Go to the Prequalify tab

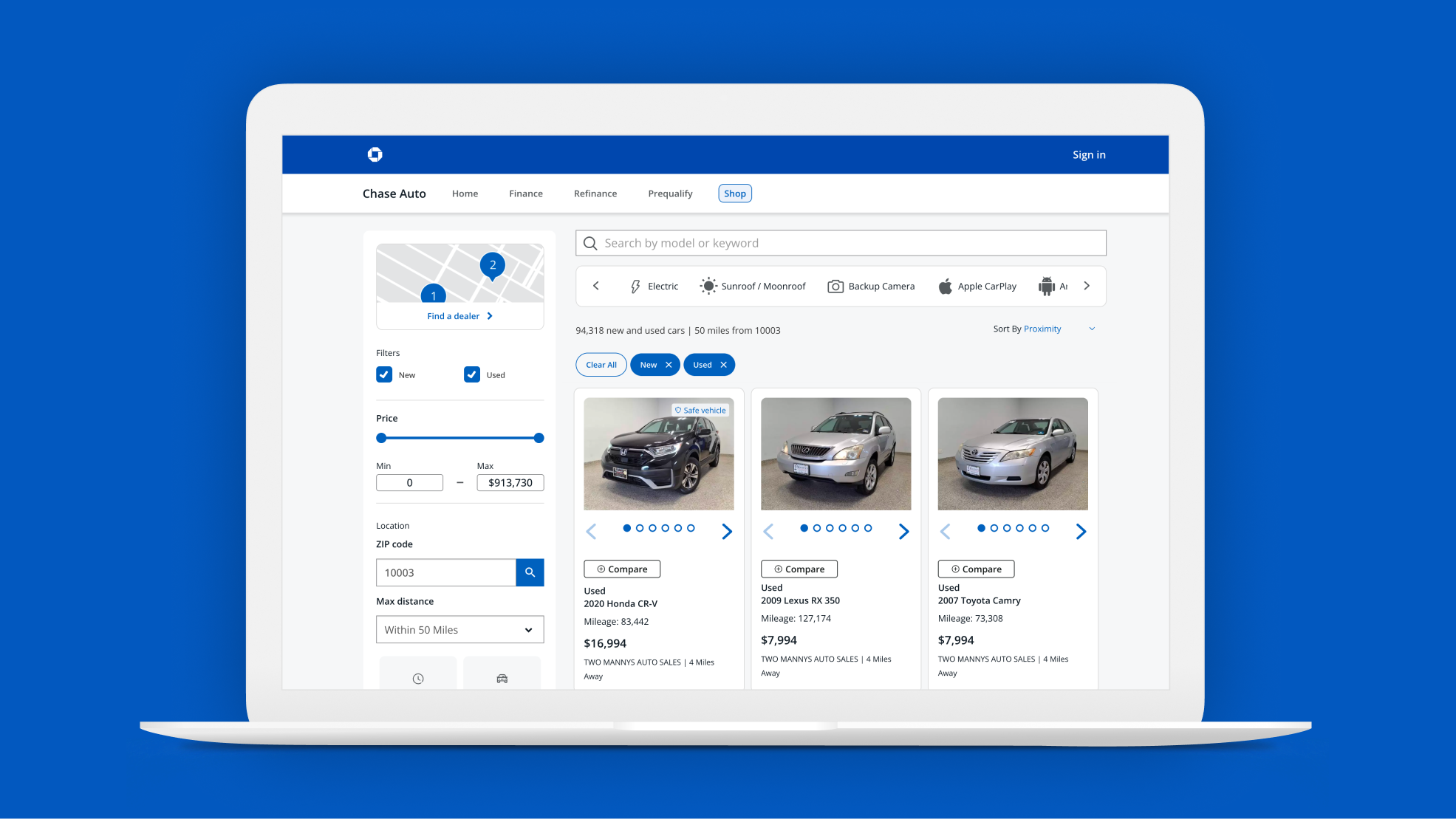(x=670, y=193)
